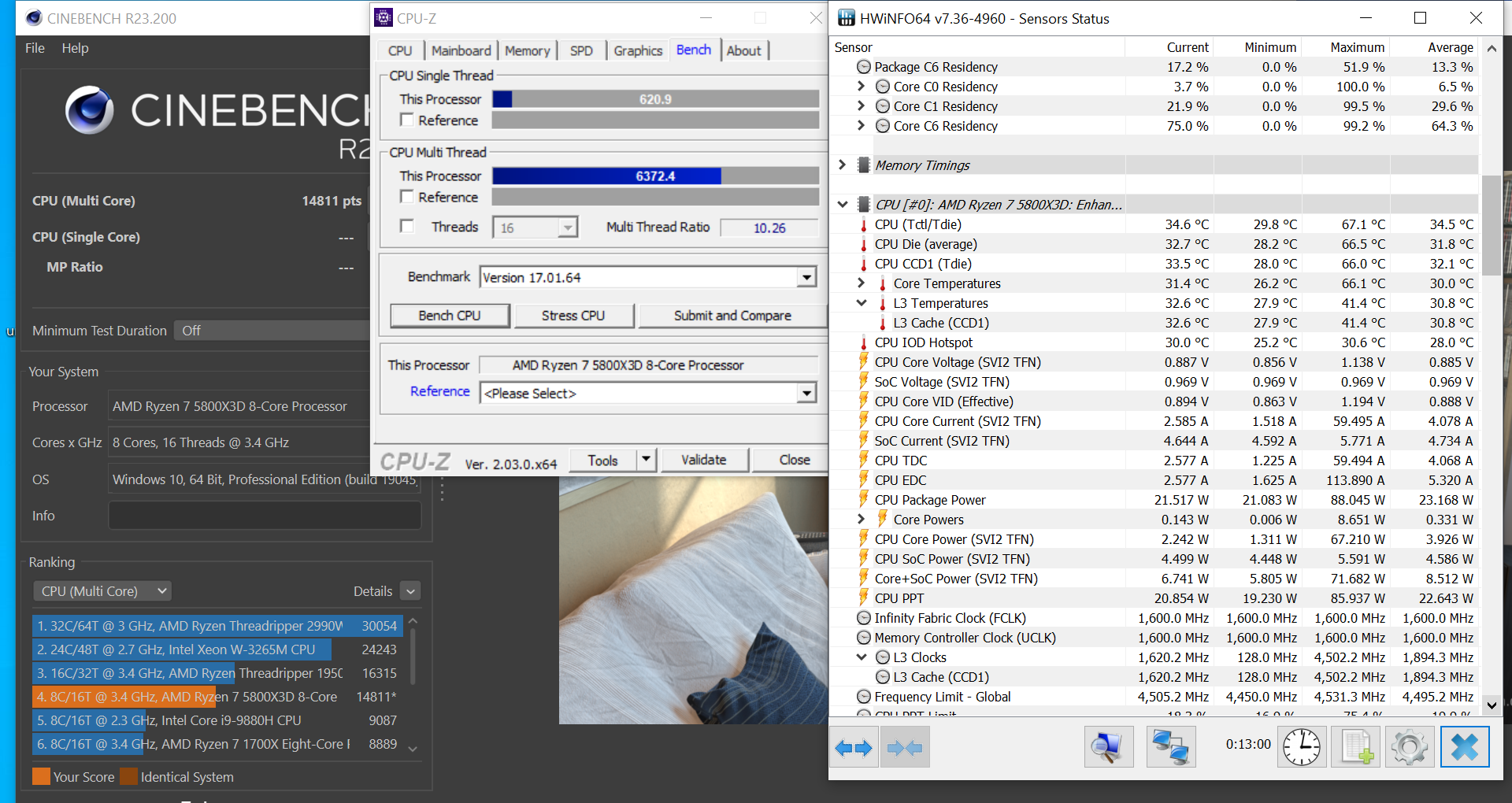This screenshot has height=803, width=1512.
Task: Collapse the L3 Temperatures group
Action: pos(860,302)
